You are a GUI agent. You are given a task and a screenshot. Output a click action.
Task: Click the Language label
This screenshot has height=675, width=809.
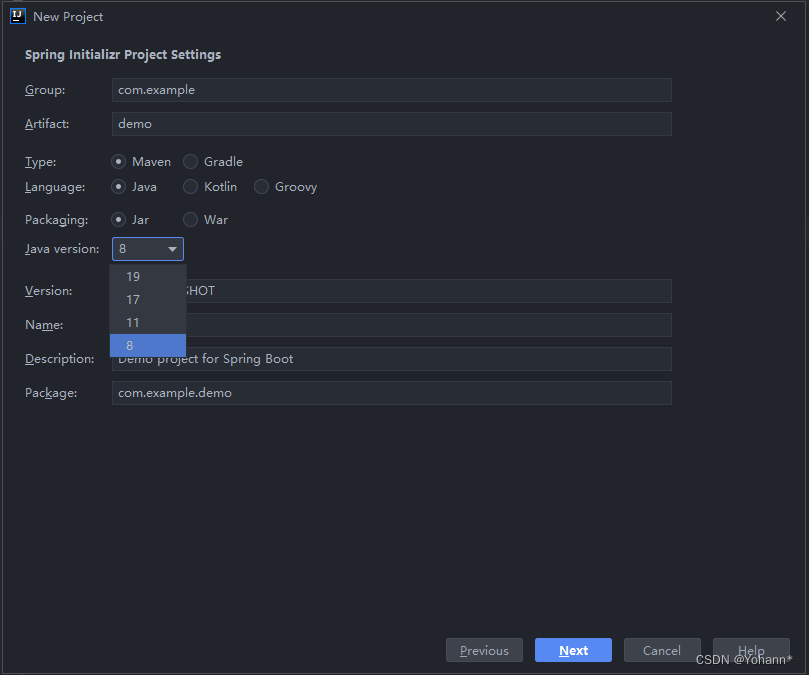55,187
